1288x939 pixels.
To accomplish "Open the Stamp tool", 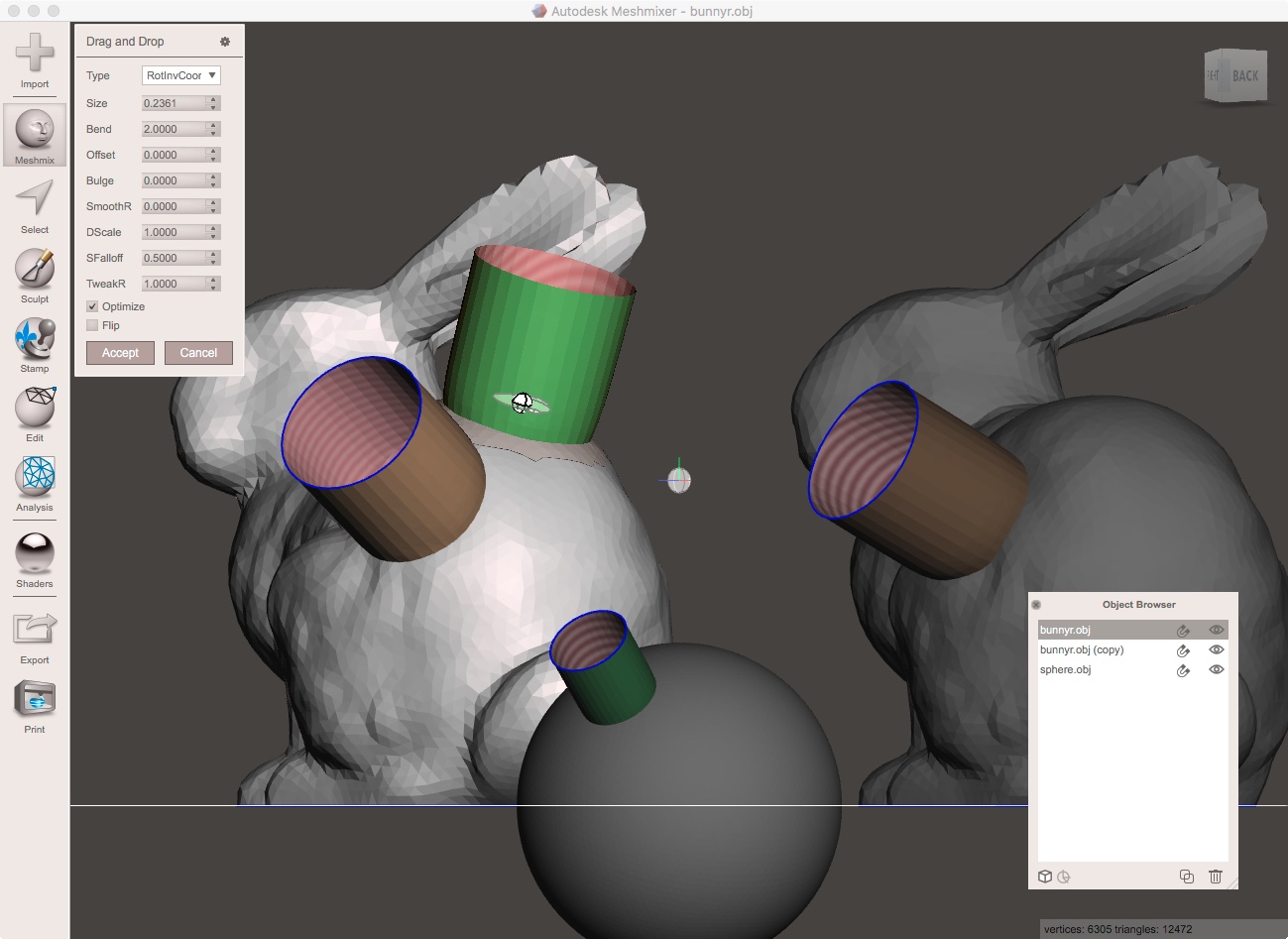I will coord(34,344).
